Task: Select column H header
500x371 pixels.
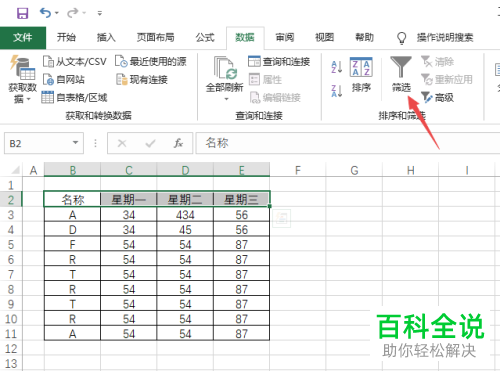Action: (411, 170)
